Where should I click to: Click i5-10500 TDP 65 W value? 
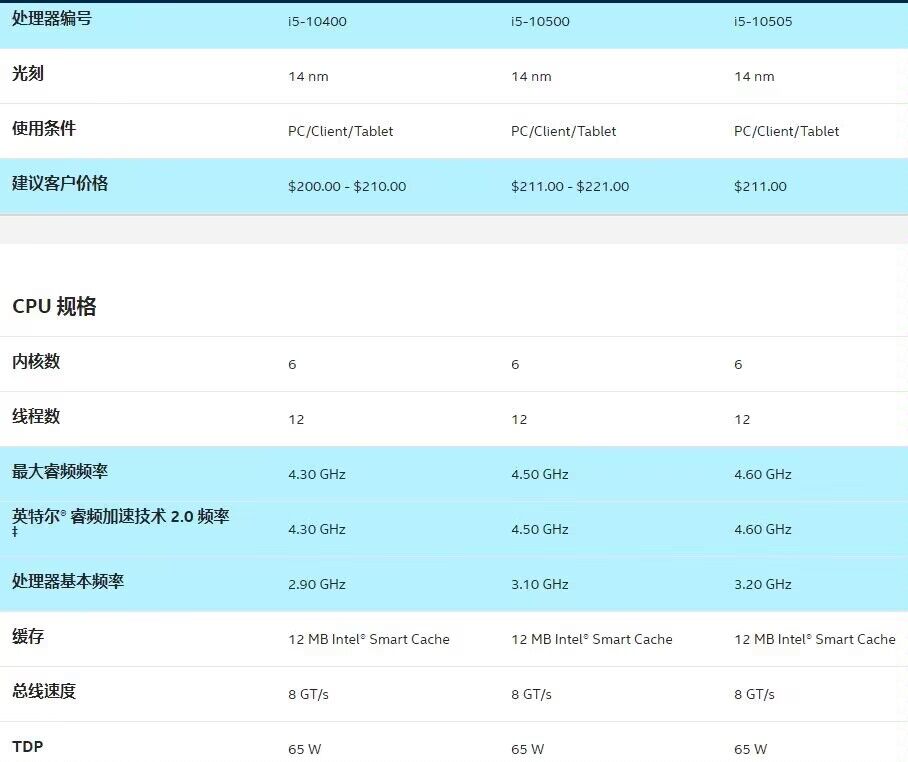pyautogui.click(x=528, y=749)
